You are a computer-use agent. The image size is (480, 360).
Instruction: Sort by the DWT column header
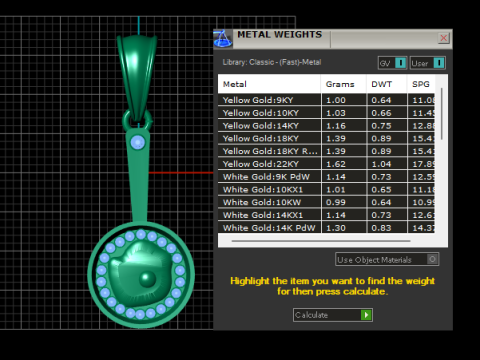tap(387, 84)
